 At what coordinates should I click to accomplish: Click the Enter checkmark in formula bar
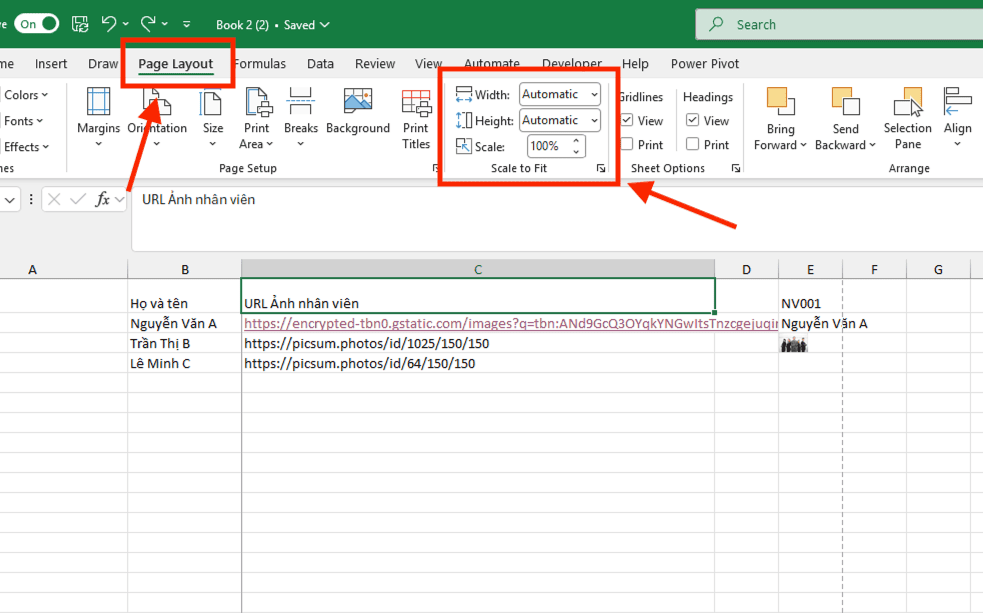(x=78, y=200)
